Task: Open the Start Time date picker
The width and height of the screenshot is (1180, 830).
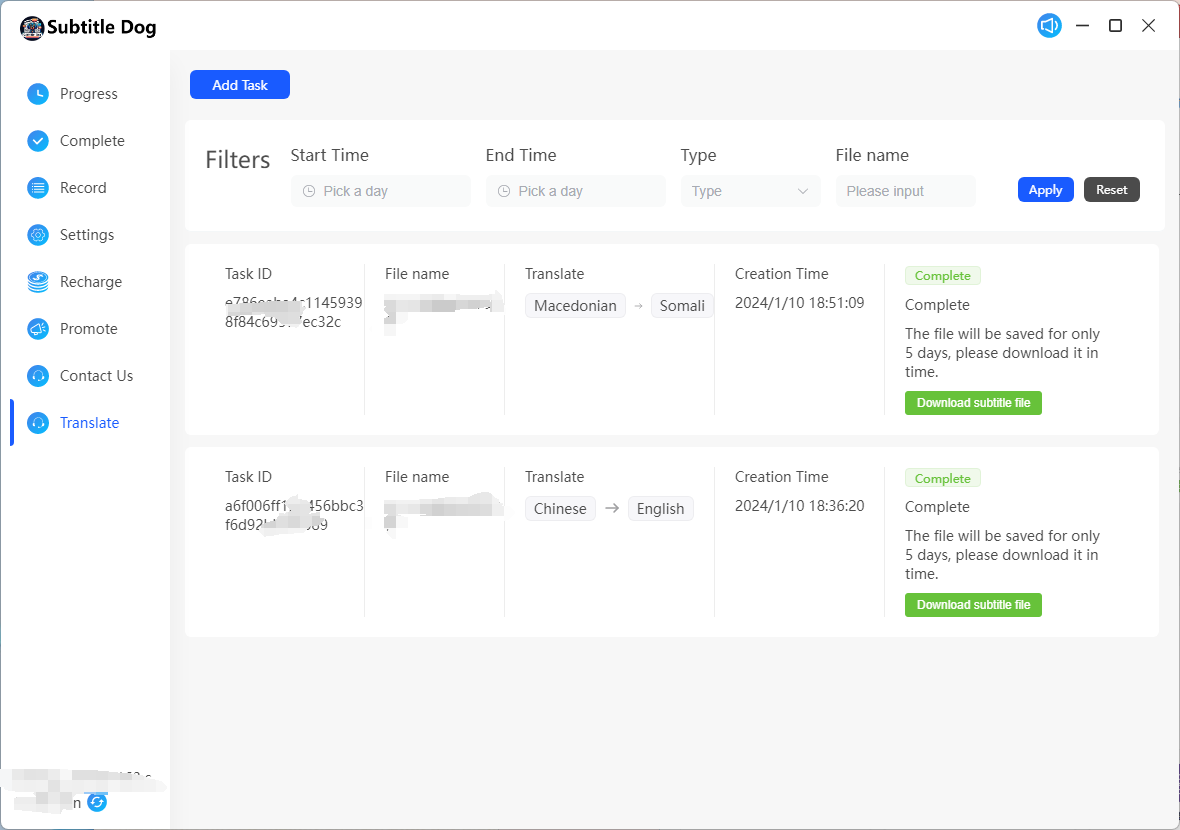Action: coord(380,191)
